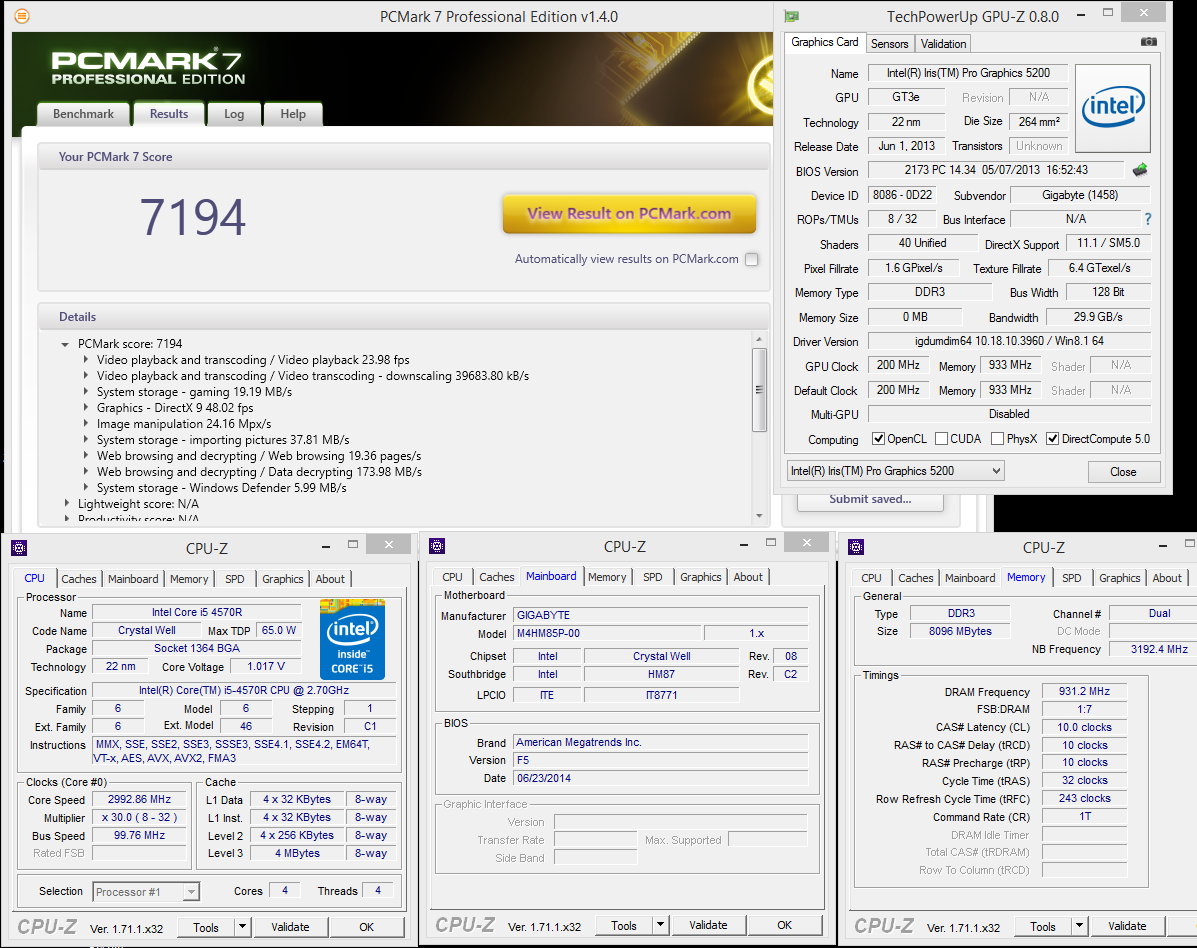Open Caches tab in left CPU-Z window
The width and height of the screenshot is (1197, 948).
coord(79,579)
